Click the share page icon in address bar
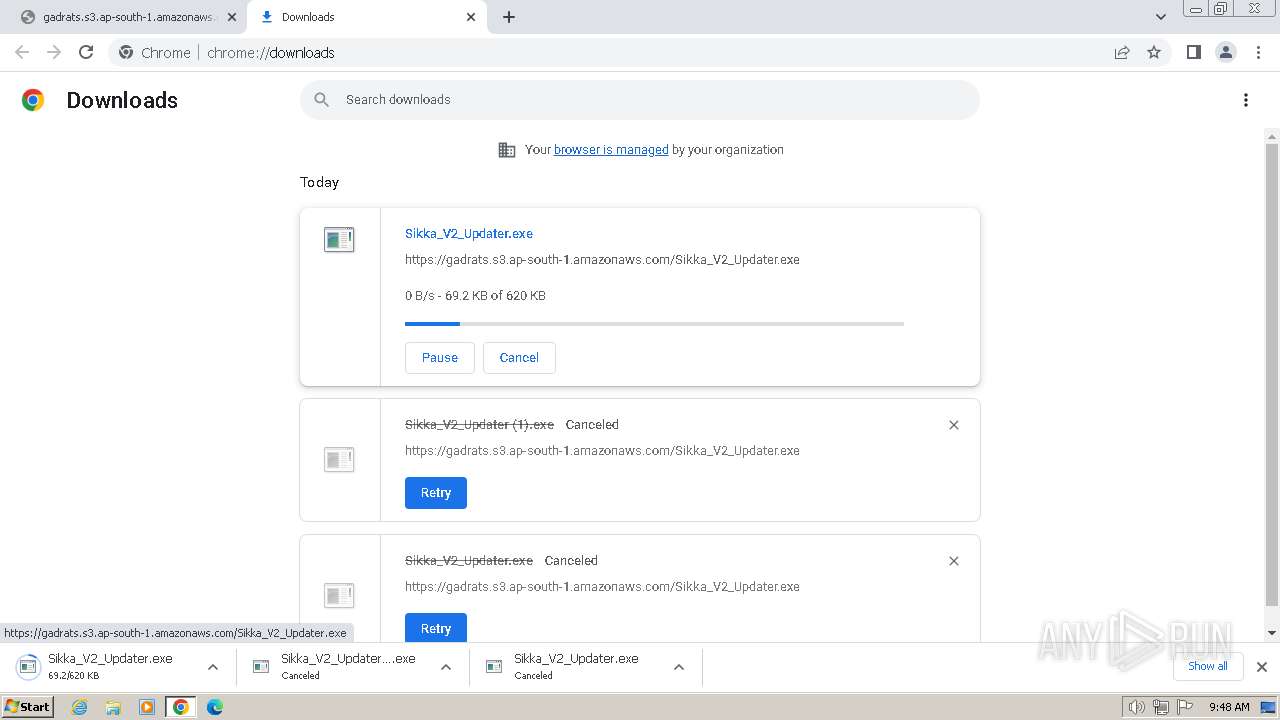Viewport: 1280px width, 720px height. (1122, 53)
